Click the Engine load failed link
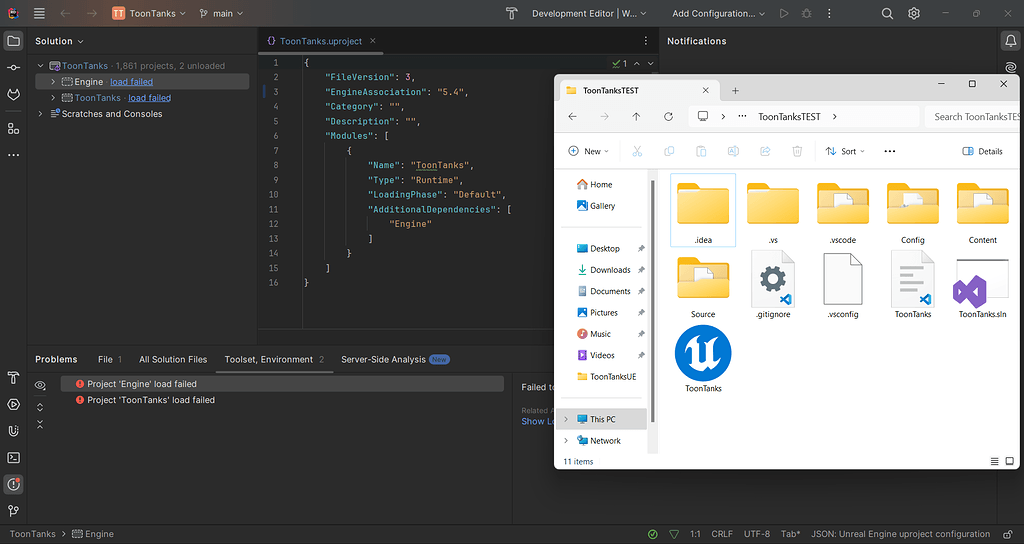 tap(131, 82)
